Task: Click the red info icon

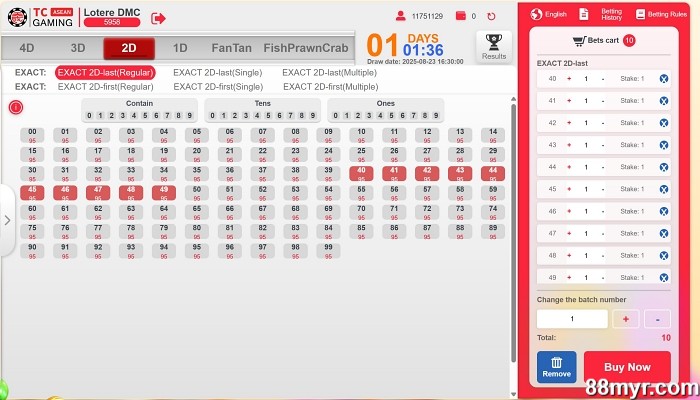Action: (x=16, y=107)
